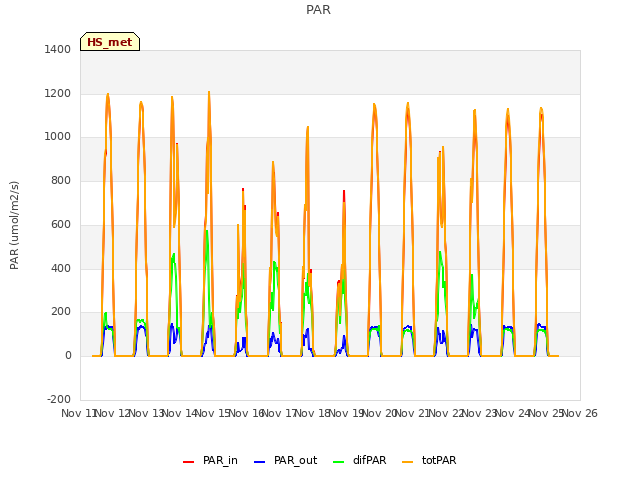Image resolution: width=640 pixels, height=480 pixels.
Task: Click the -200 y-axis tick label
Action: coord(59,399)
